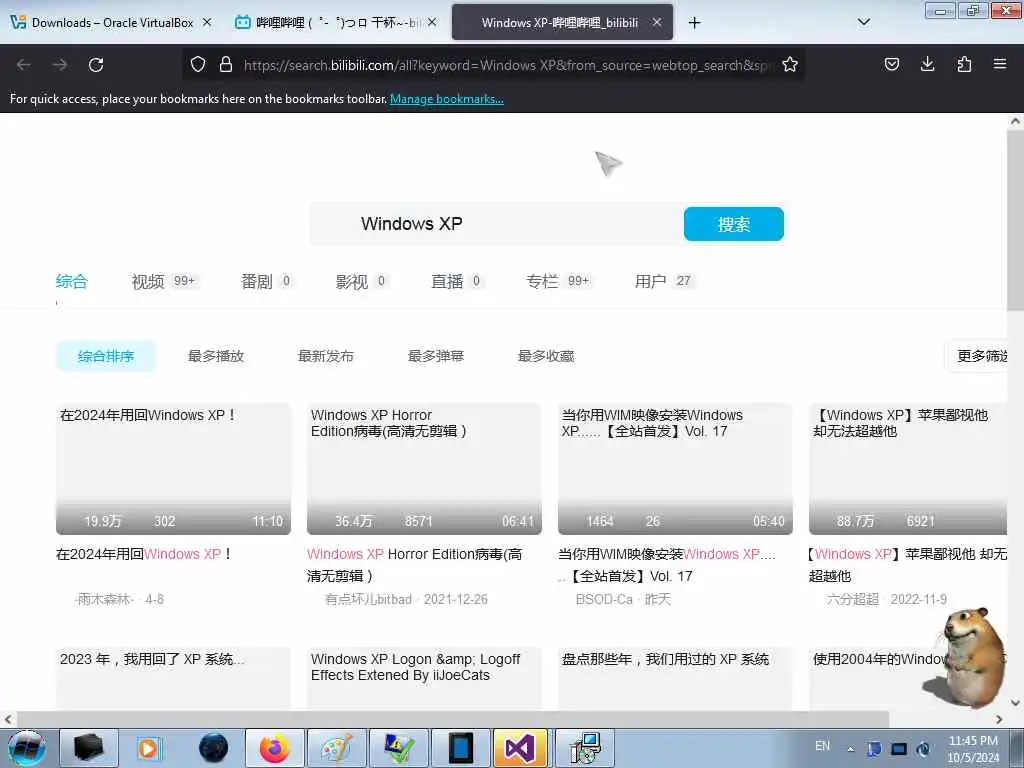Open uploader 有点坏儿bitbad profile
1024x768 pixels.
(x=368, y=600)
